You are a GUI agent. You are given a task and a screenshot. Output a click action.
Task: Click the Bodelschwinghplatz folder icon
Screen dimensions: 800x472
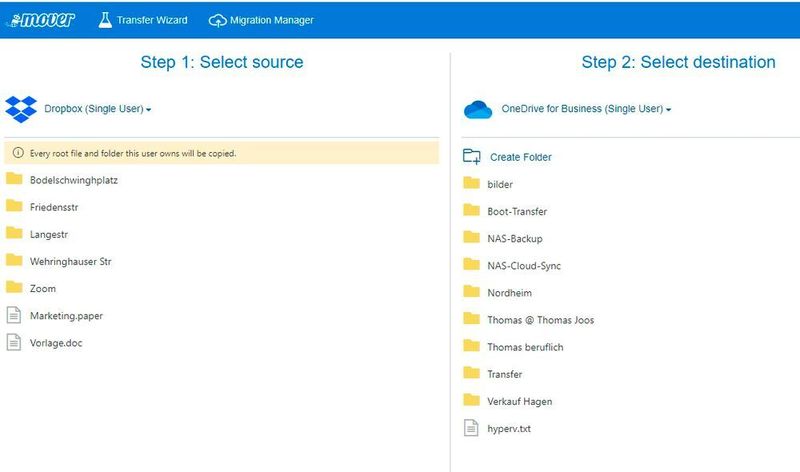point(14,179)
